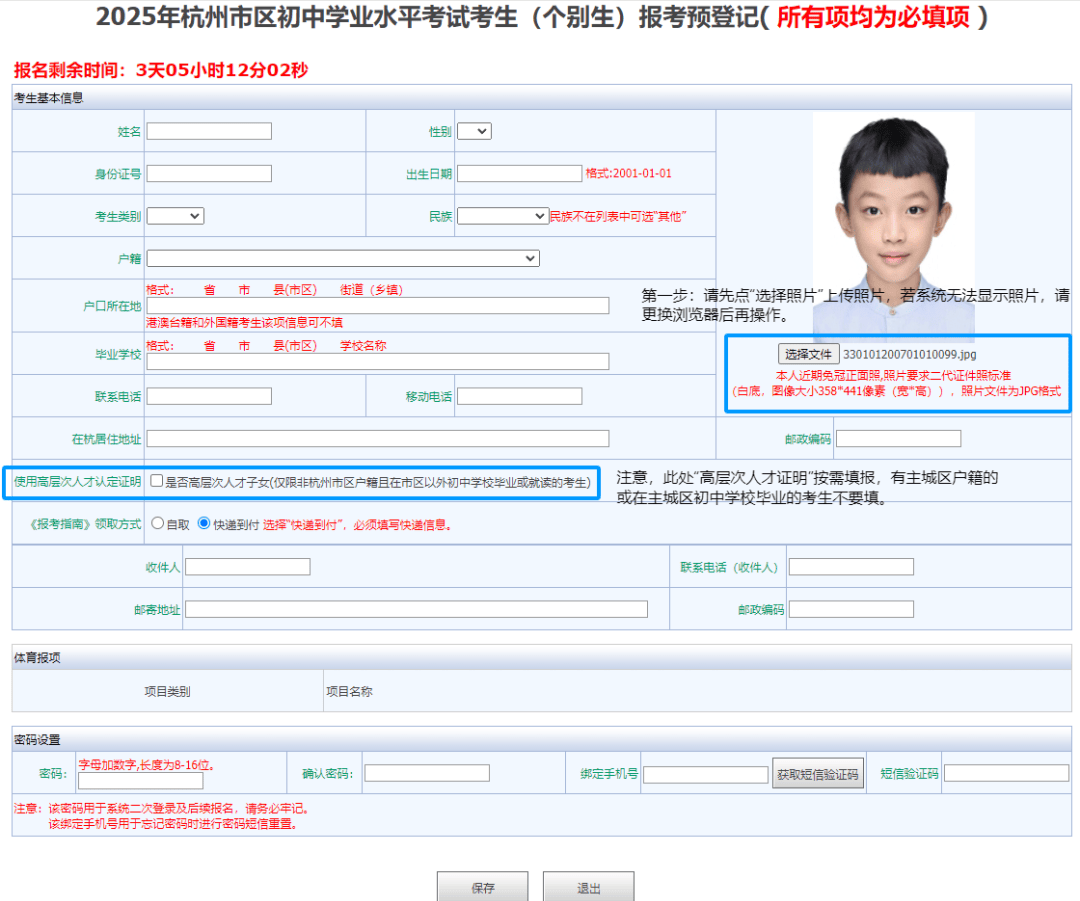Open the 民族 dropdown list
The image size is (1080, 901).
pyautogui.click(x=502, y=215)
